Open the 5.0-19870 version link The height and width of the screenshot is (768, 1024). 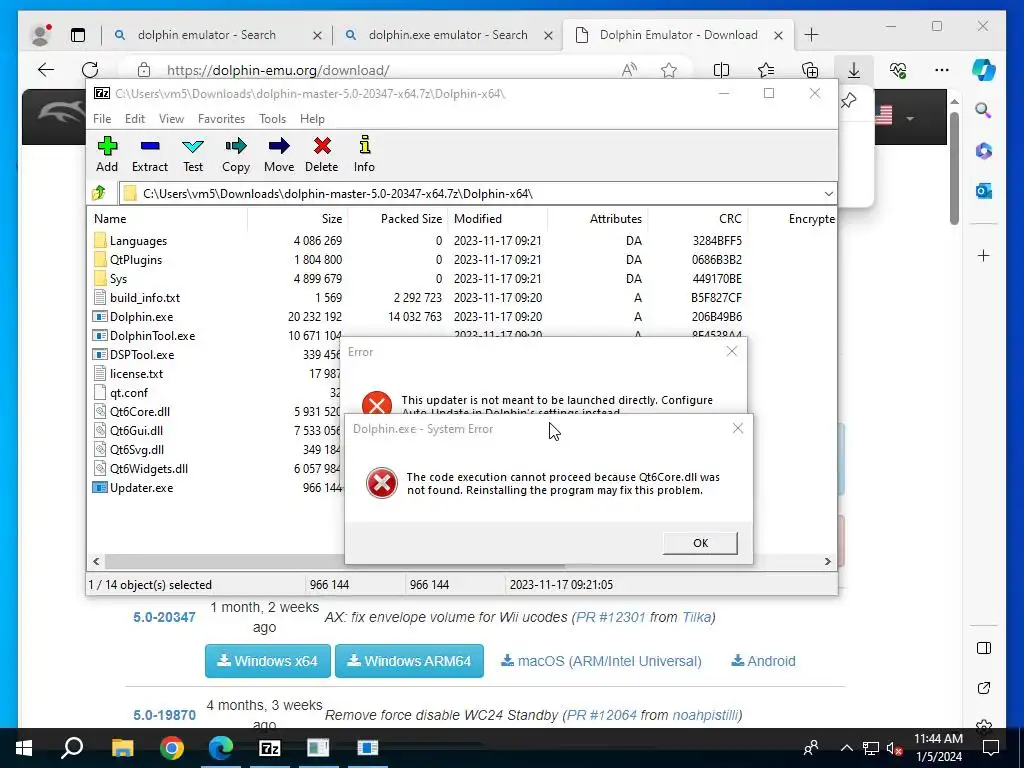point(165,715)
